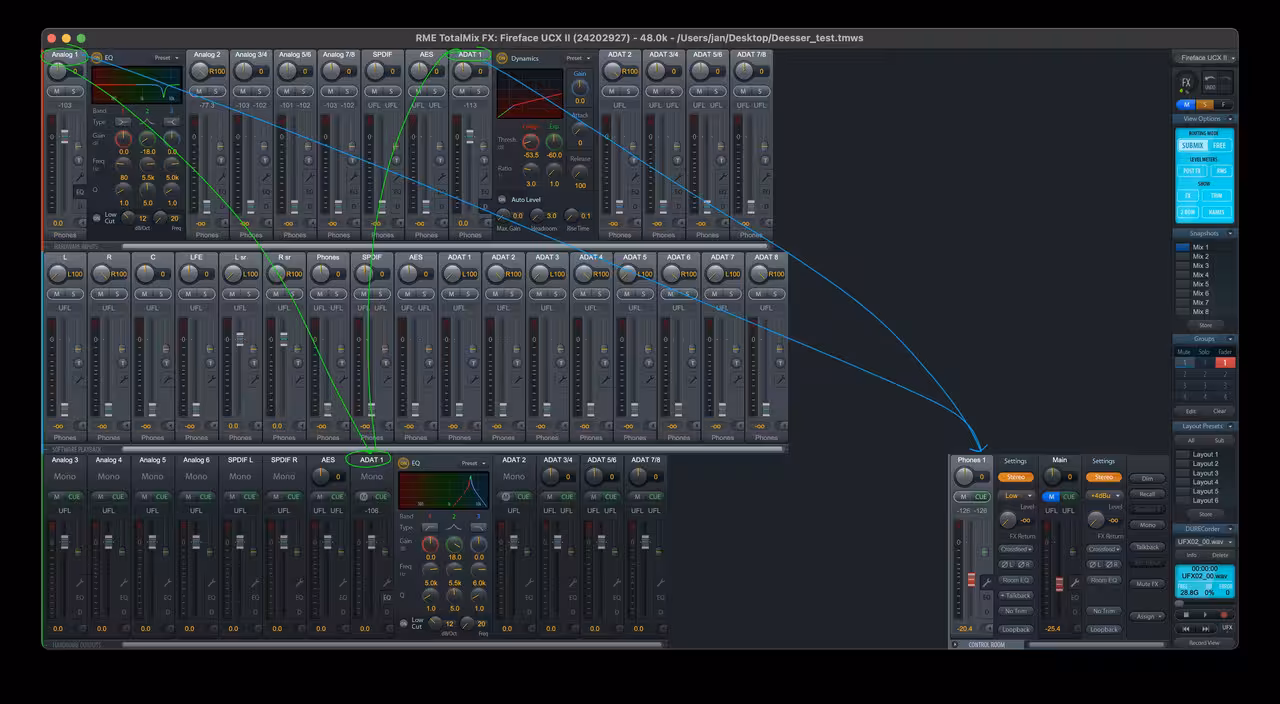Toggle EQ On button for Analog 1 input
1280x704 pixels.
coord(96,57)
